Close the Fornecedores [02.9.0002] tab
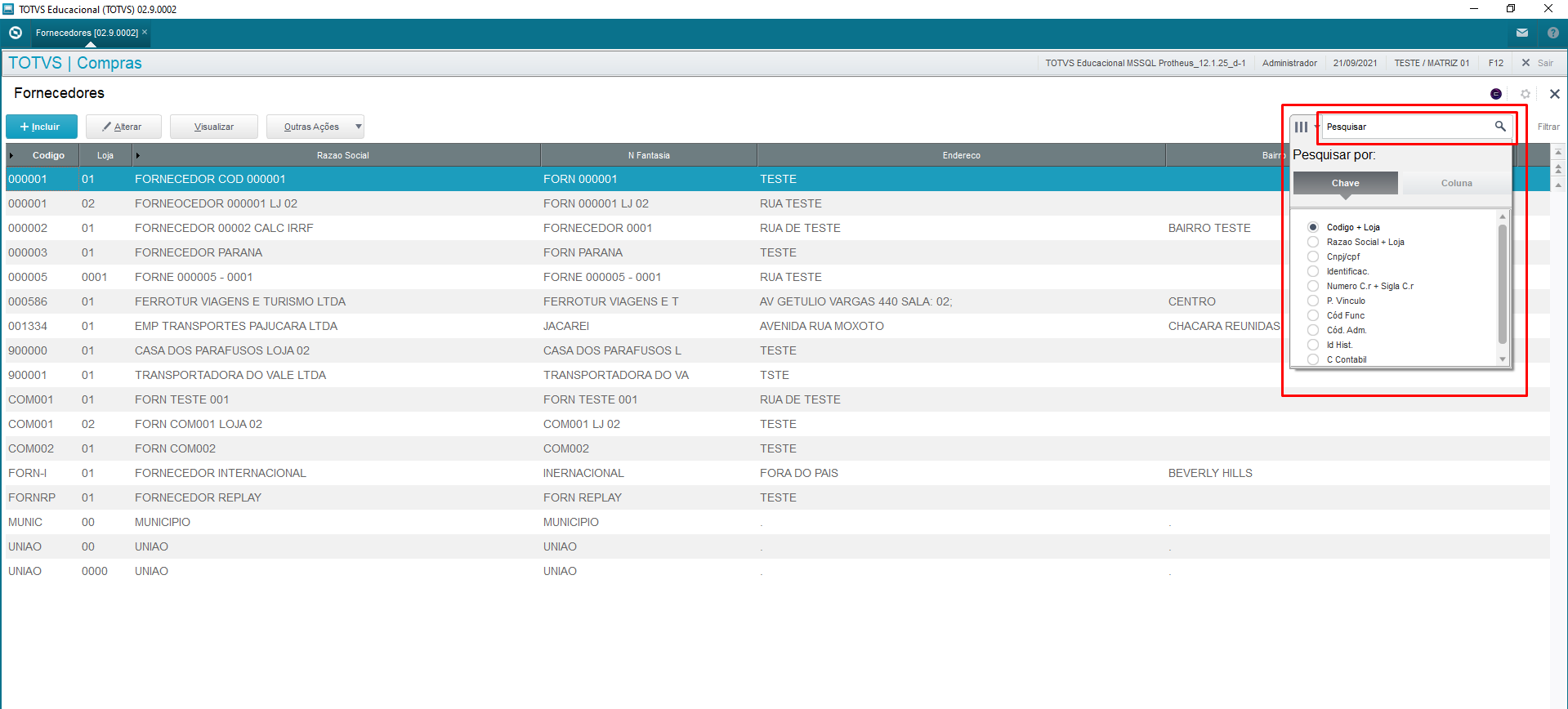The height and width of the screenshot is (709, 1568). tap(145, 32)
